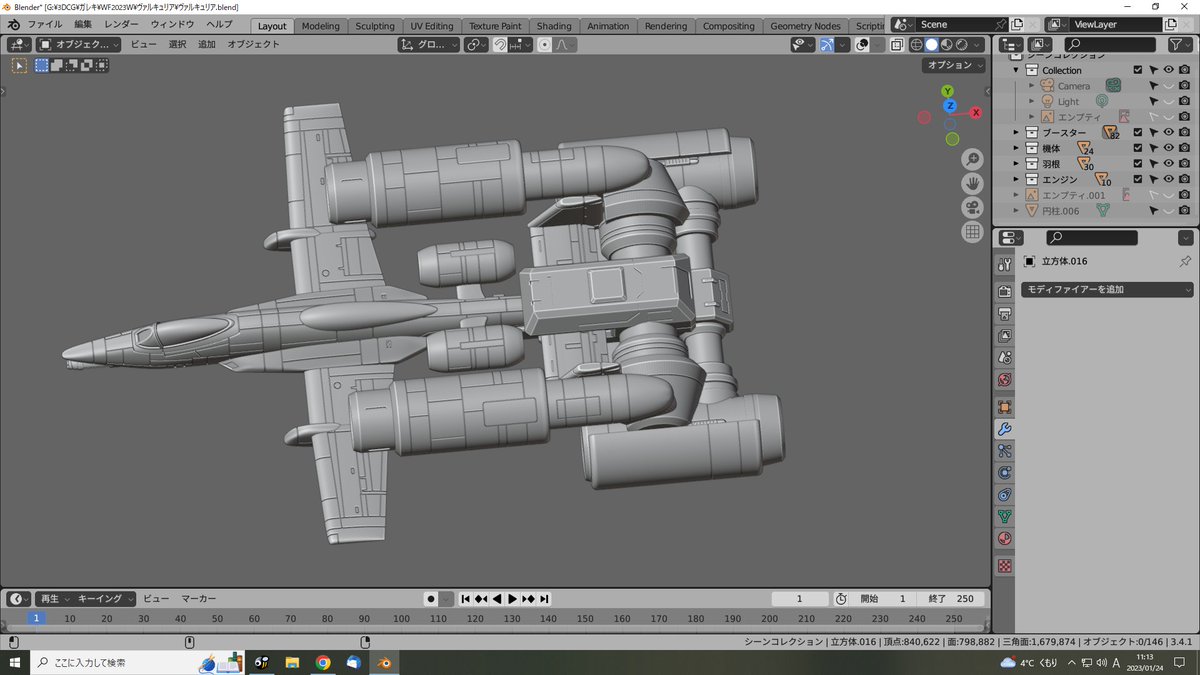The height and width of the screenshot is (675, 1200).
Task: Open the マーカー menu in timeline
Action: click(198, 599)
